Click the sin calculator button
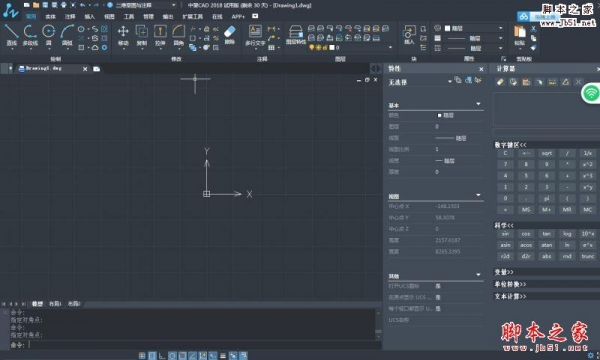The height and width of the screenshot is (360, 600). (505, 234)
